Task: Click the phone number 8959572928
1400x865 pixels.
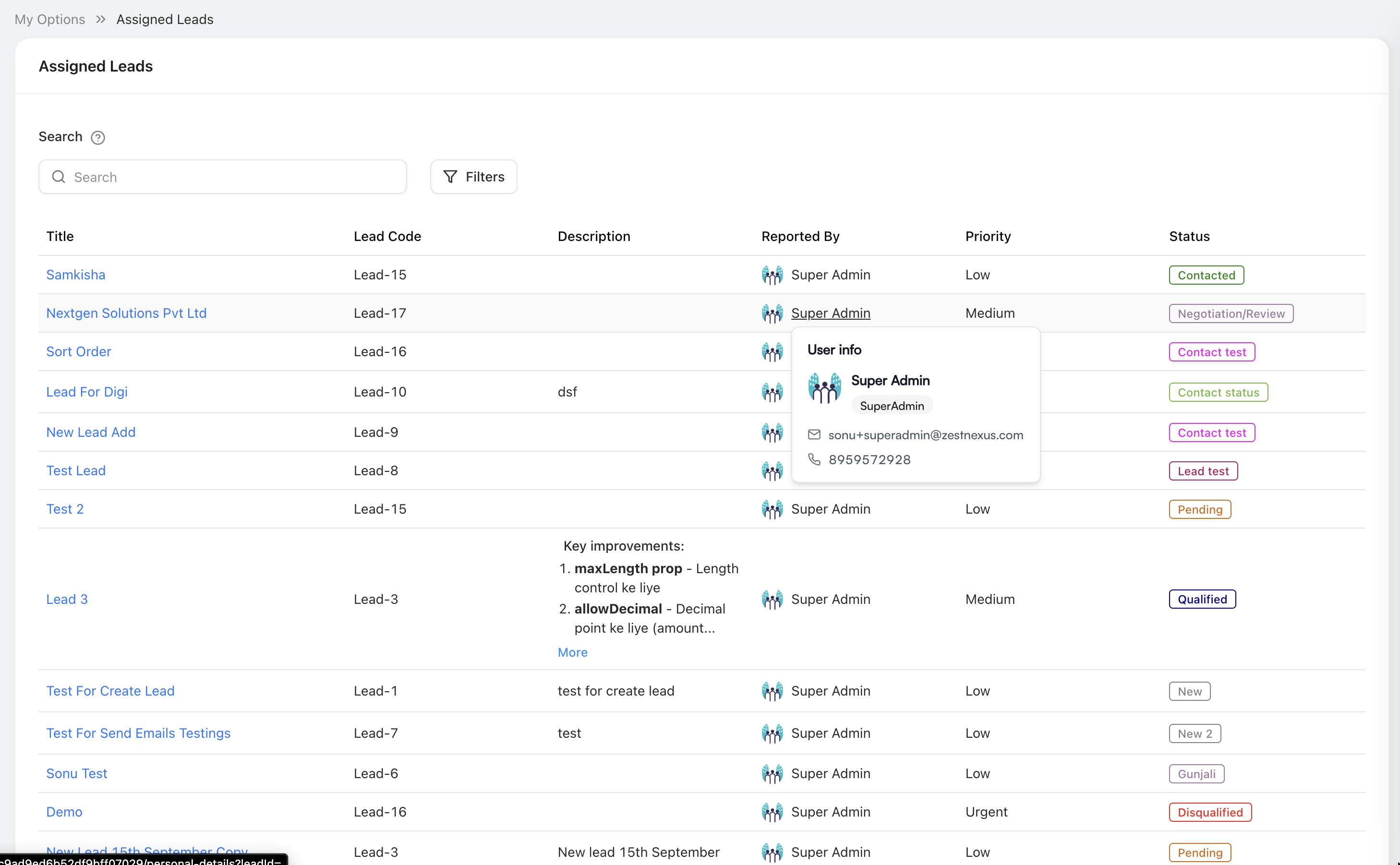Action: [869, 459]
